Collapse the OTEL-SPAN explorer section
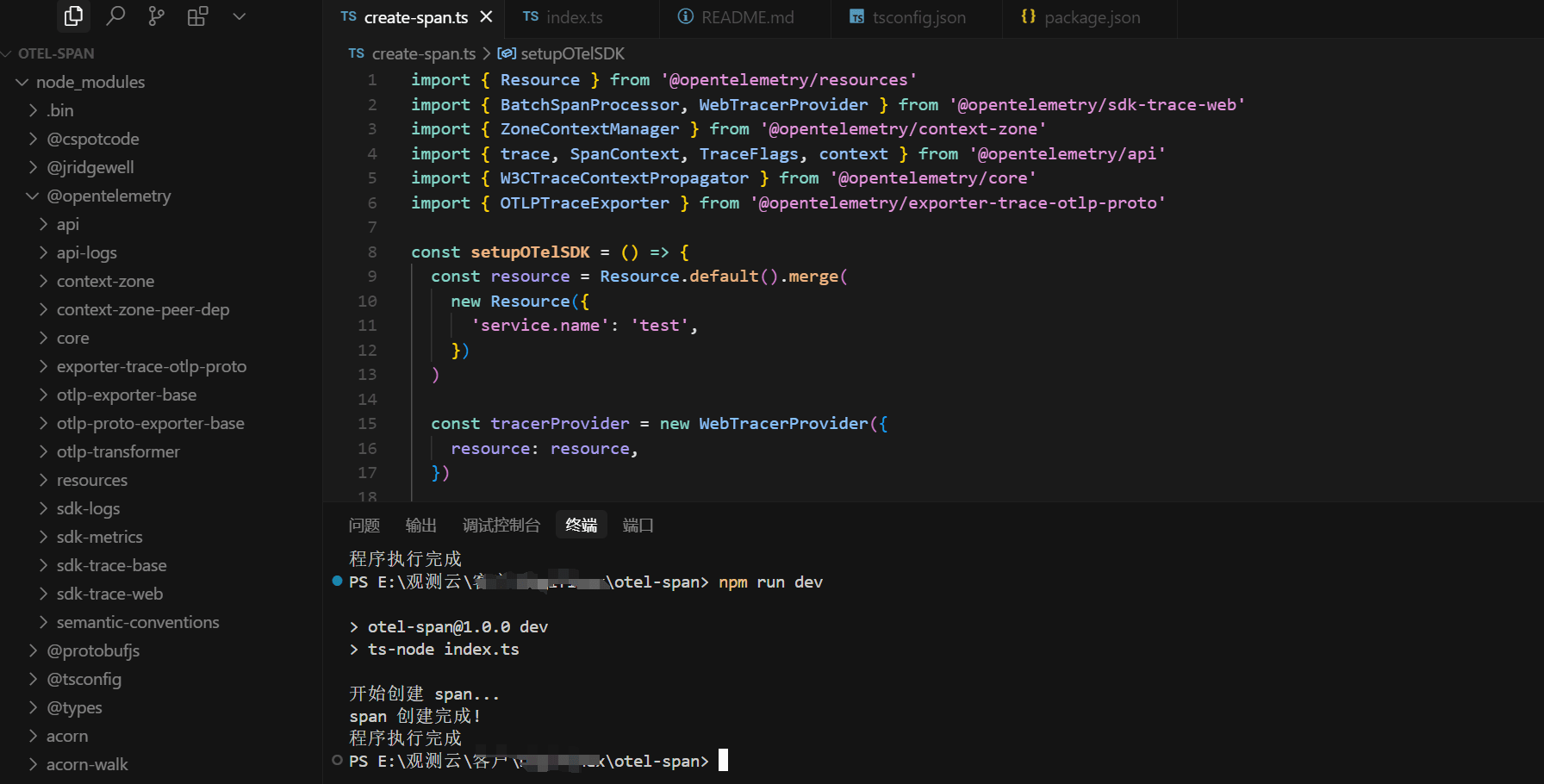The width and height of the screenshot is (1544, 784). pos(8,53)
